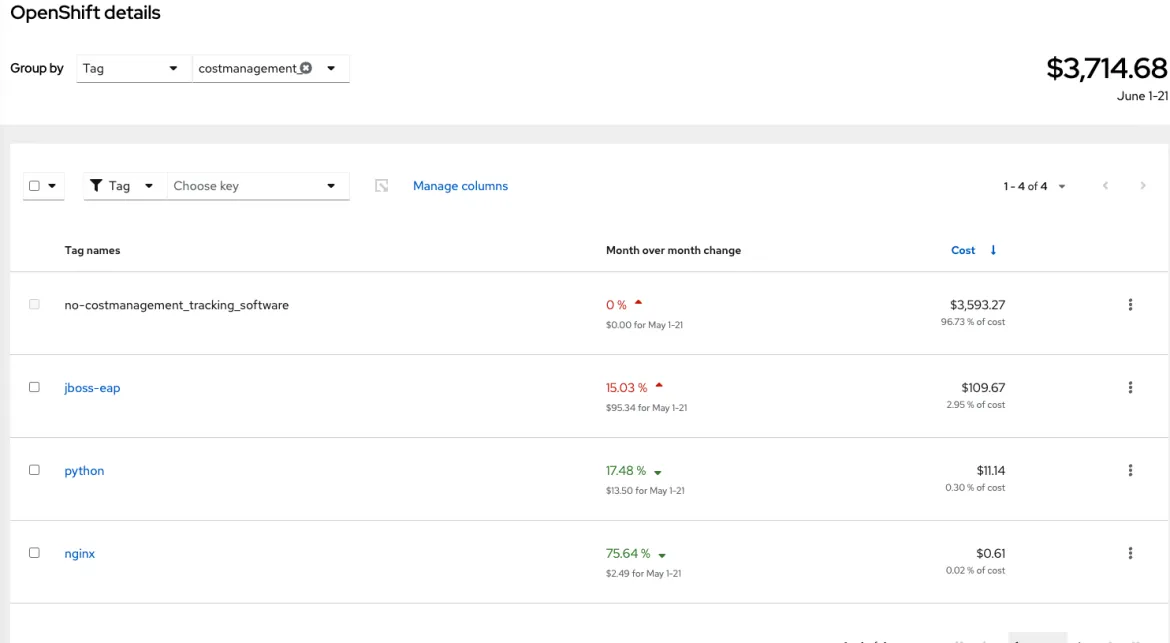Open the Group by Tag dropdown
Image resolution: width=1170 pixels, height=643 pixels.
[x=133, y=68]
